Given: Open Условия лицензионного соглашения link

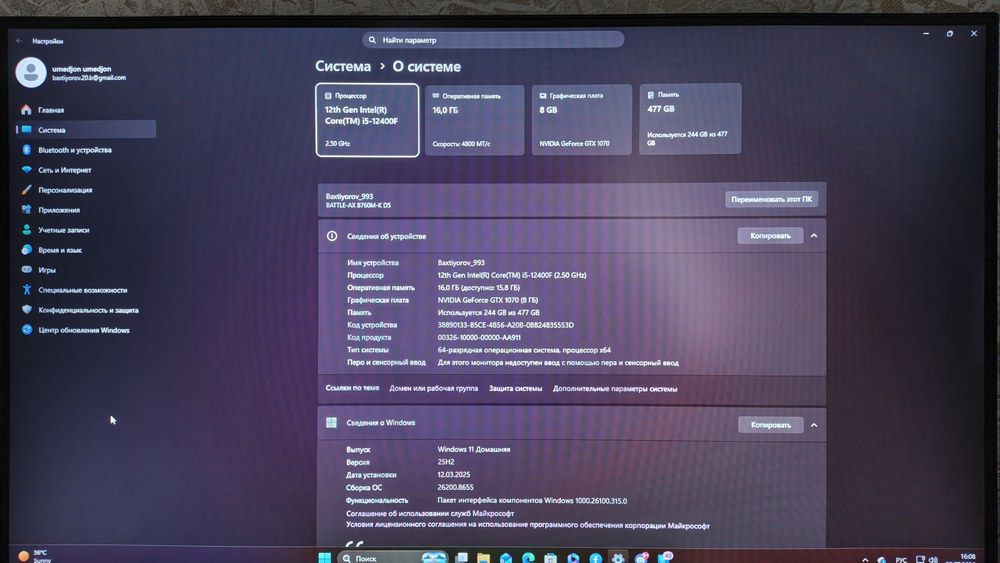Looking at the screenshot, I should [527, 525].
